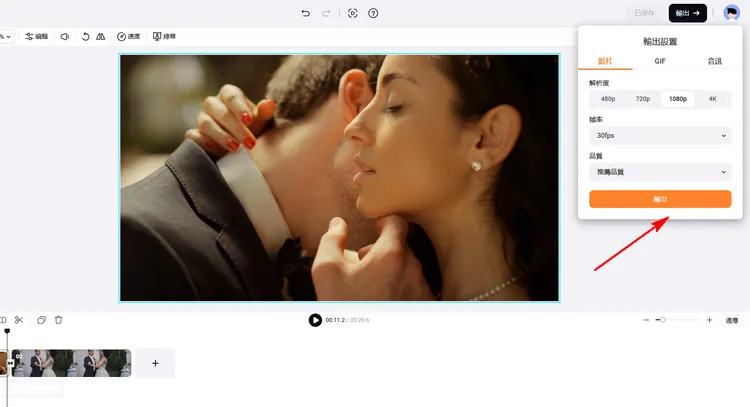Screen dimensions: 750x407
Task: Click the timeline zoom slider handle
Action: [662, 319]
